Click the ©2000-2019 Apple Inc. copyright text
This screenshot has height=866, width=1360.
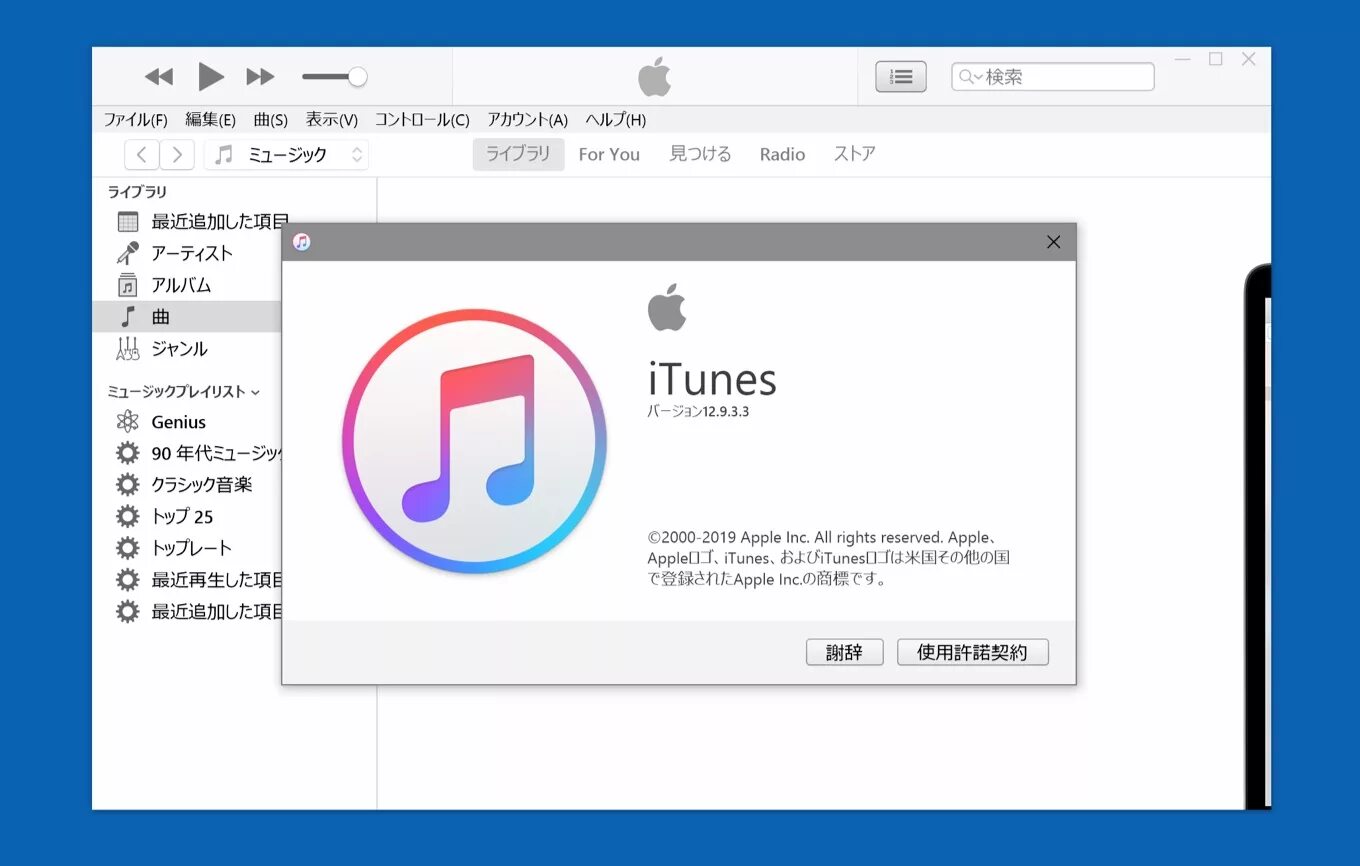click(x=828, y=558)
